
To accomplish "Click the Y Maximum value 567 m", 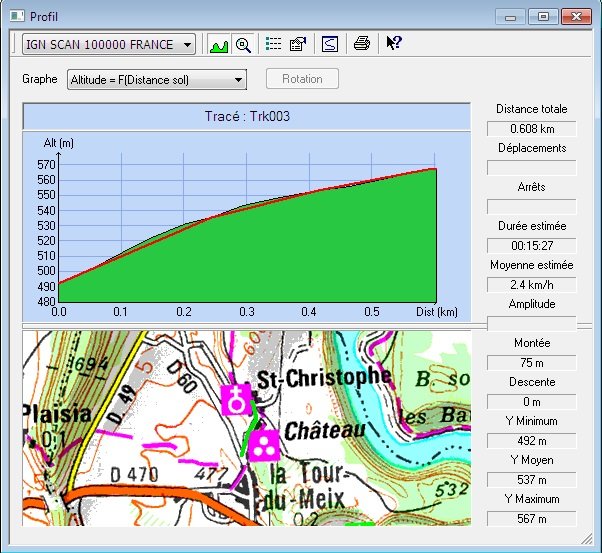I will 532,519.
